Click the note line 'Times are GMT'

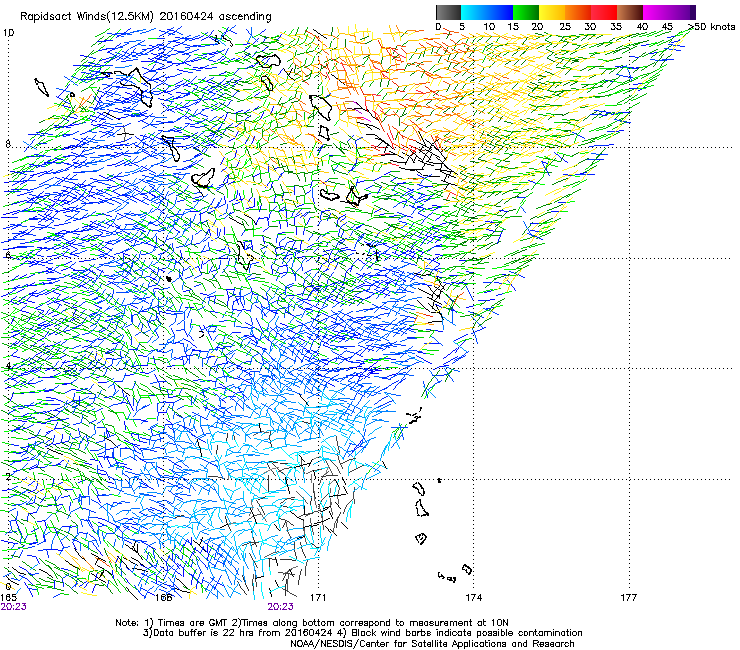coord(192,623)
